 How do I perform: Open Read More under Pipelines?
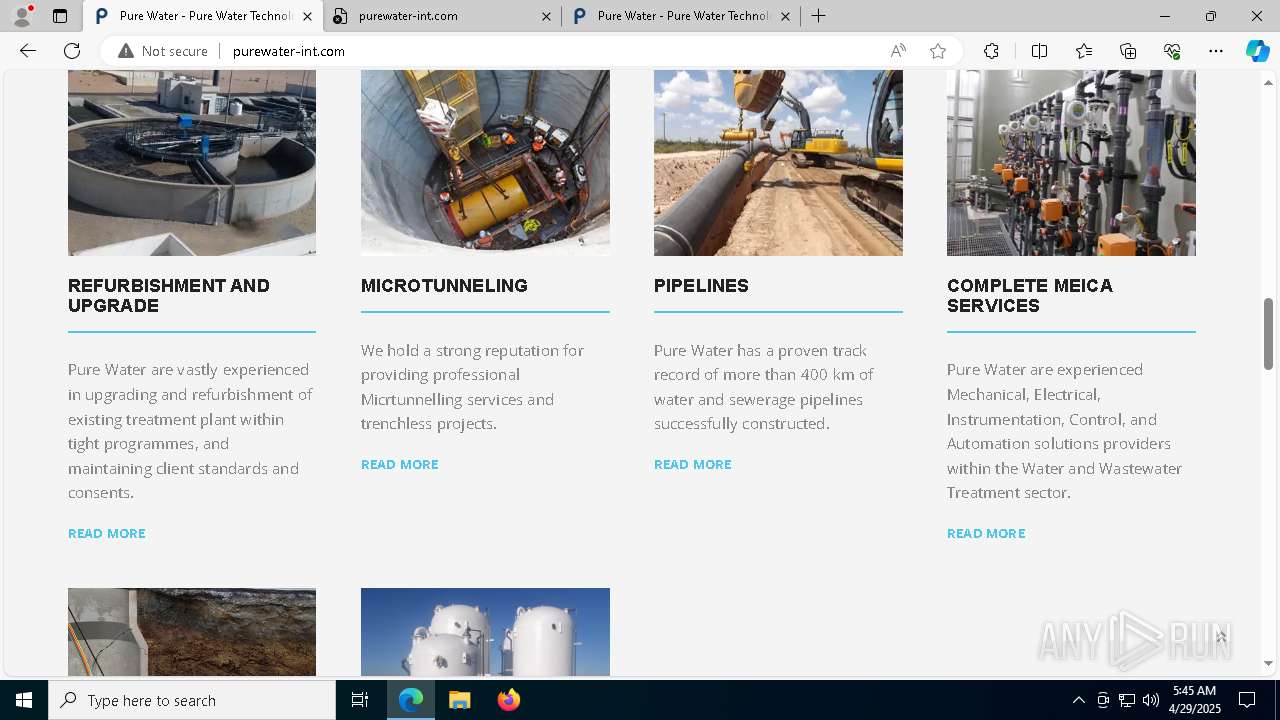click(x=692, y=464)
